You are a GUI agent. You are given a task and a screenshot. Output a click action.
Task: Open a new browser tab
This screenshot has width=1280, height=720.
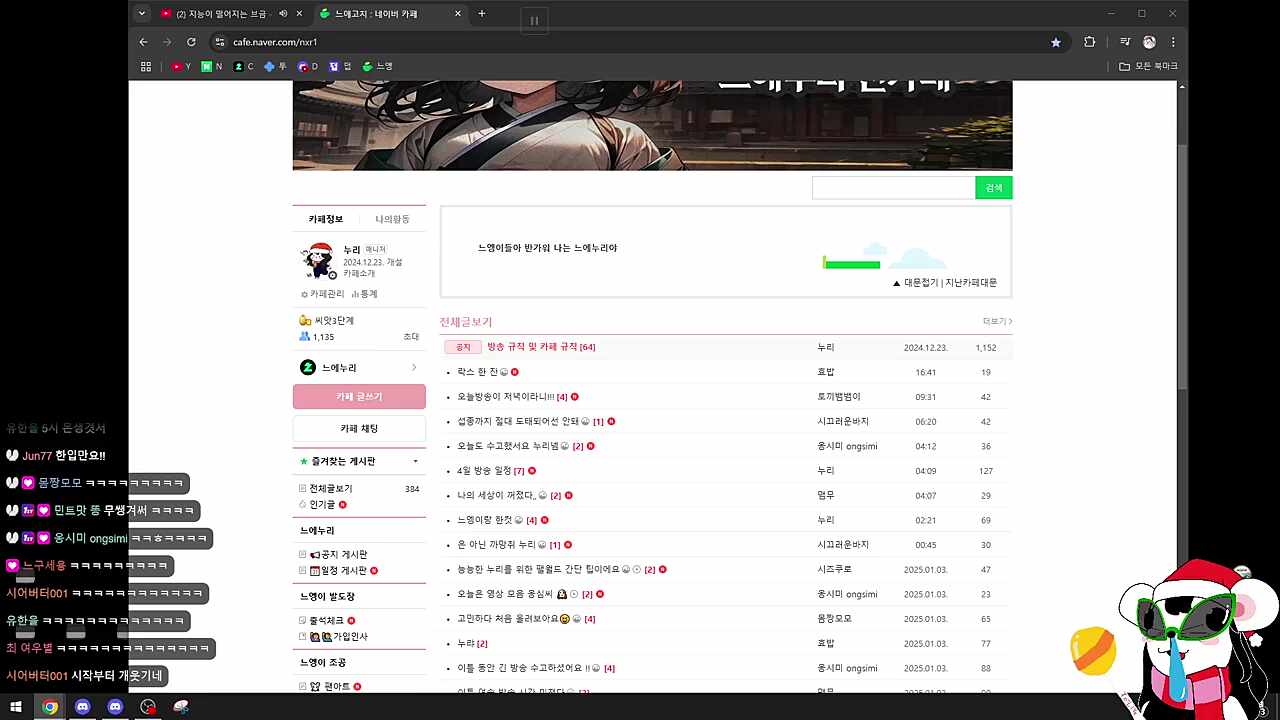coord(482,14)
